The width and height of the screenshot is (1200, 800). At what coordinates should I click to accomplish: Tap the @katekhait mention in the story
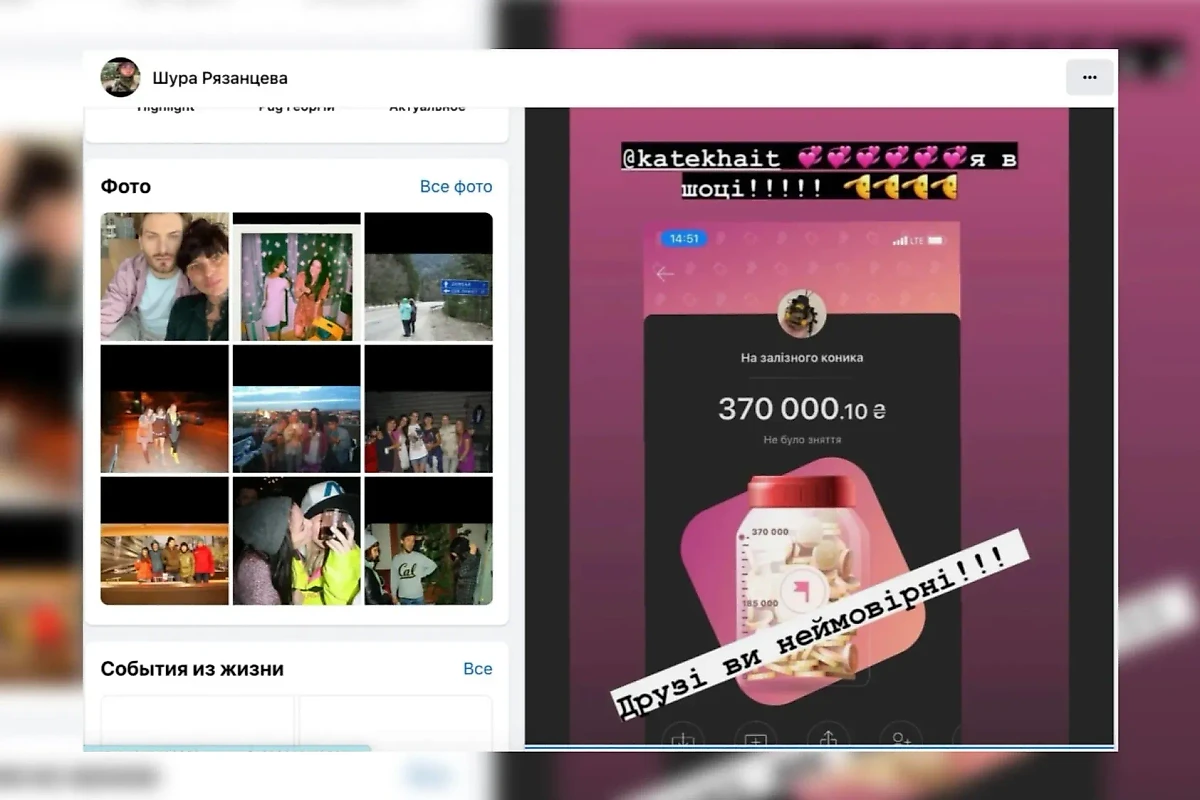coord(700,158)
